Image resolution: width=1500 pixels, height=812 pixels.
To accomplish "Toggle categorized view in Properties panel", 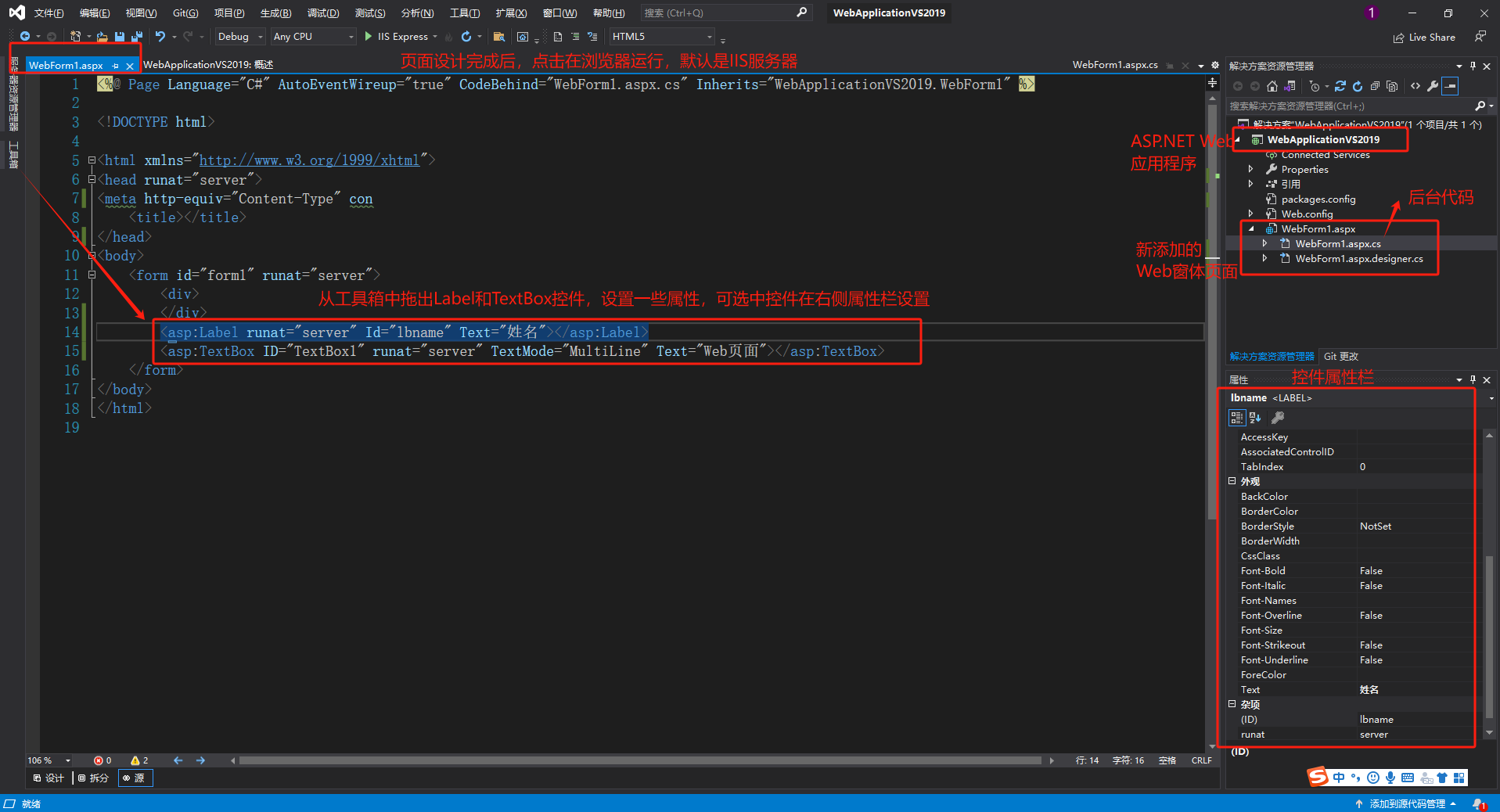I will (1237, 418).
